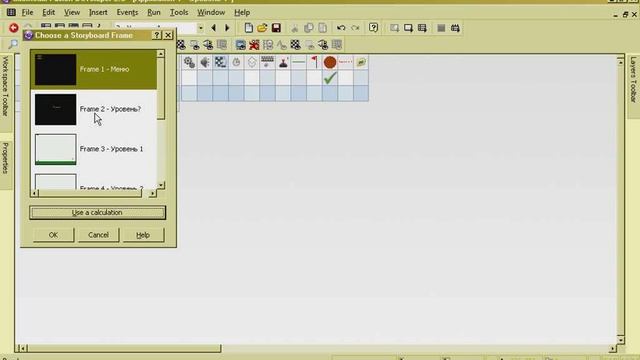
Task: Click the New document icon
Action: point(248,28)
